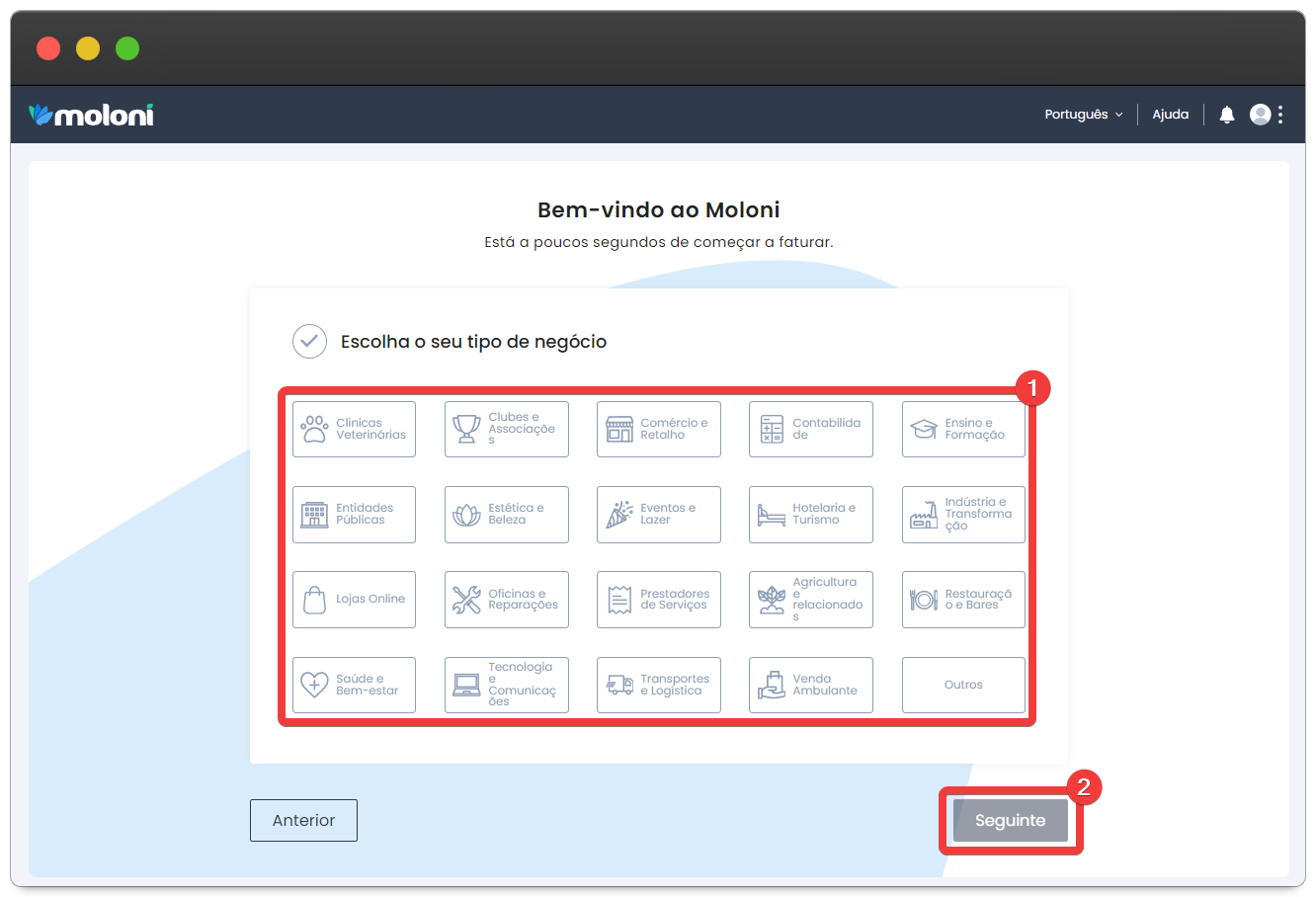Click the checkmark circle beside the heading
This screenshot has height=897, width=1316.
[309, 341]
